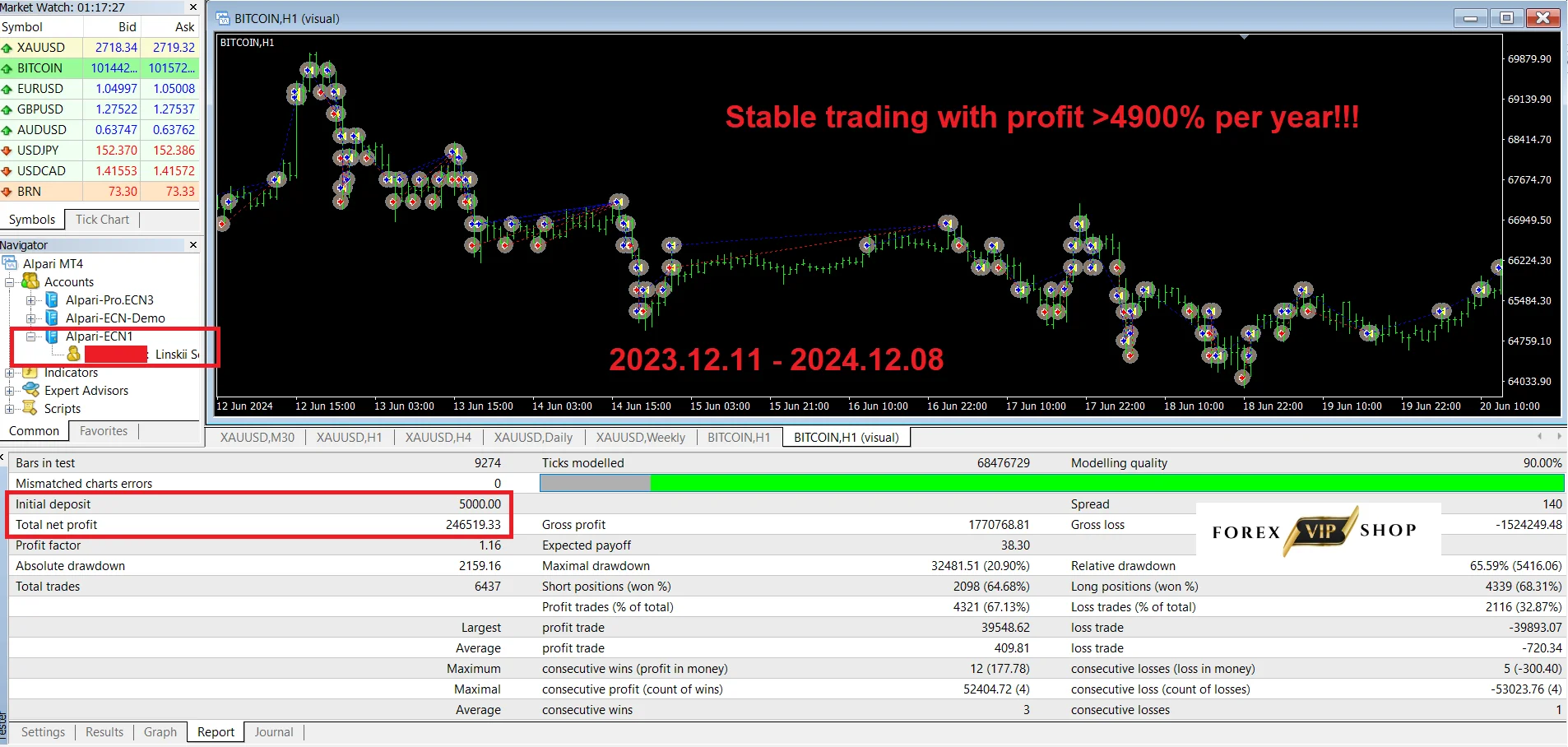Click the Symbol column header in Market Watch
This screenshot has height=747, width=1568.
tap(42, 27)
